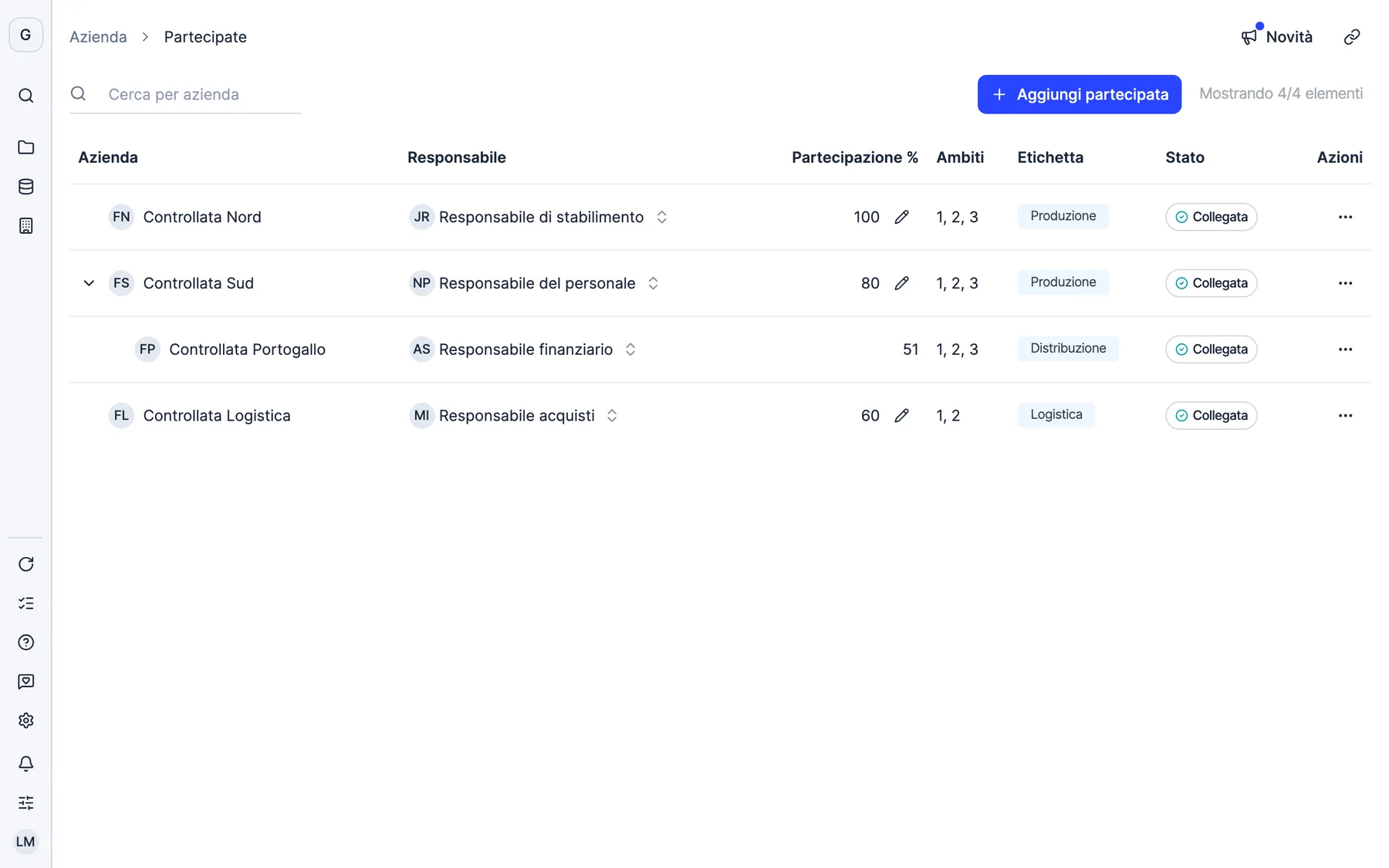Open the checklist tasks icon in the sidebar

pos(25,603)
